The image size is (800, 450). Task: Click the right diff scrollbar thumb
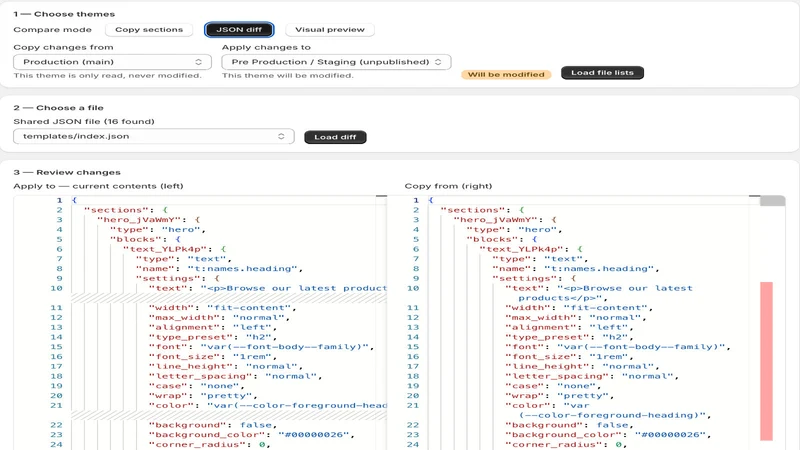point(772,201)
